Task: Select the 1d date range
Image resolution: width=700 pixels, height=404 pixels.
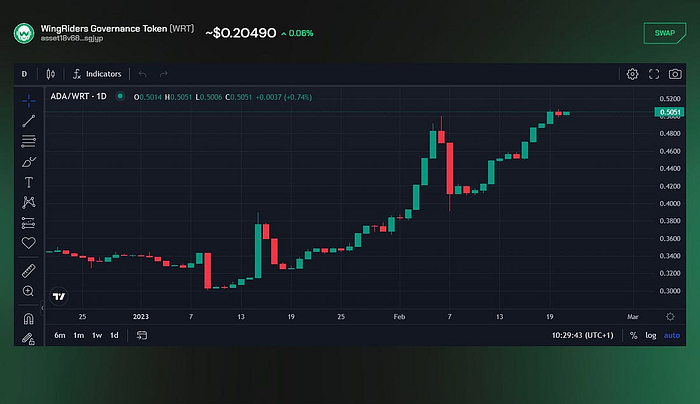Action: (x=114, y=335)
